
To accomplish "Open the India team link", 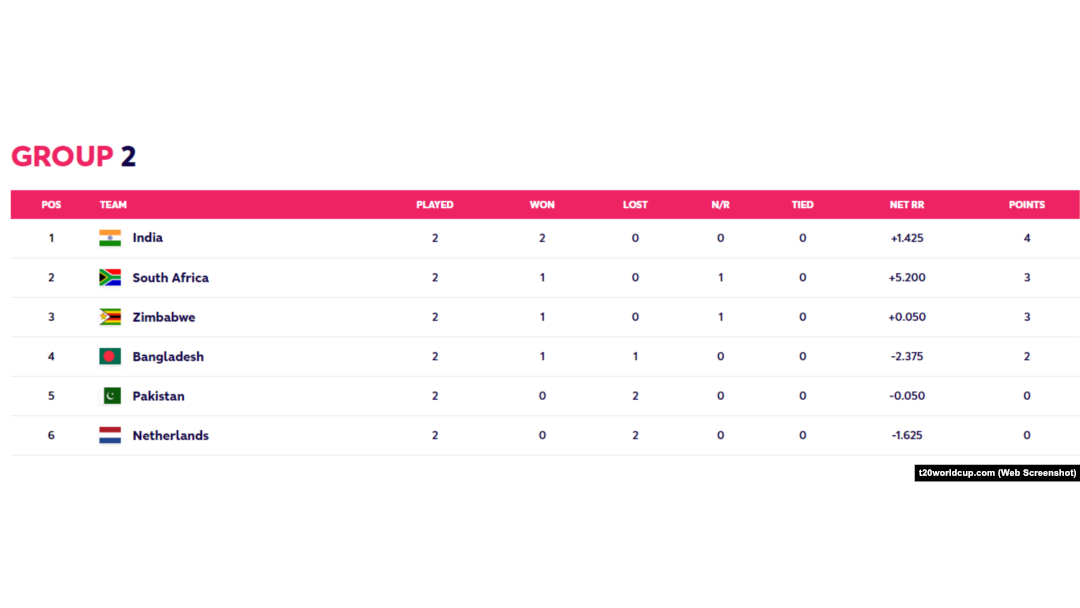I will coord(147,238).
